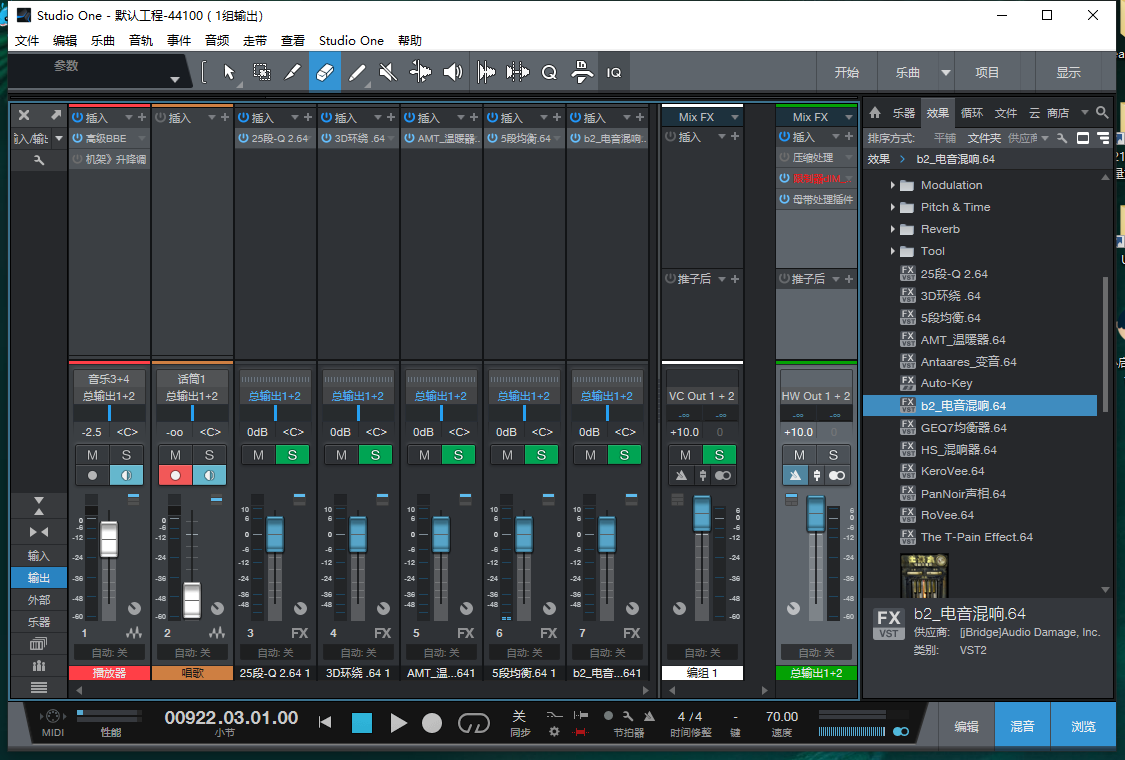Viewport: 1125px width, 760px height.
Task: Mute channel 5 AMT_温暖器
Action: coord(425,455)
